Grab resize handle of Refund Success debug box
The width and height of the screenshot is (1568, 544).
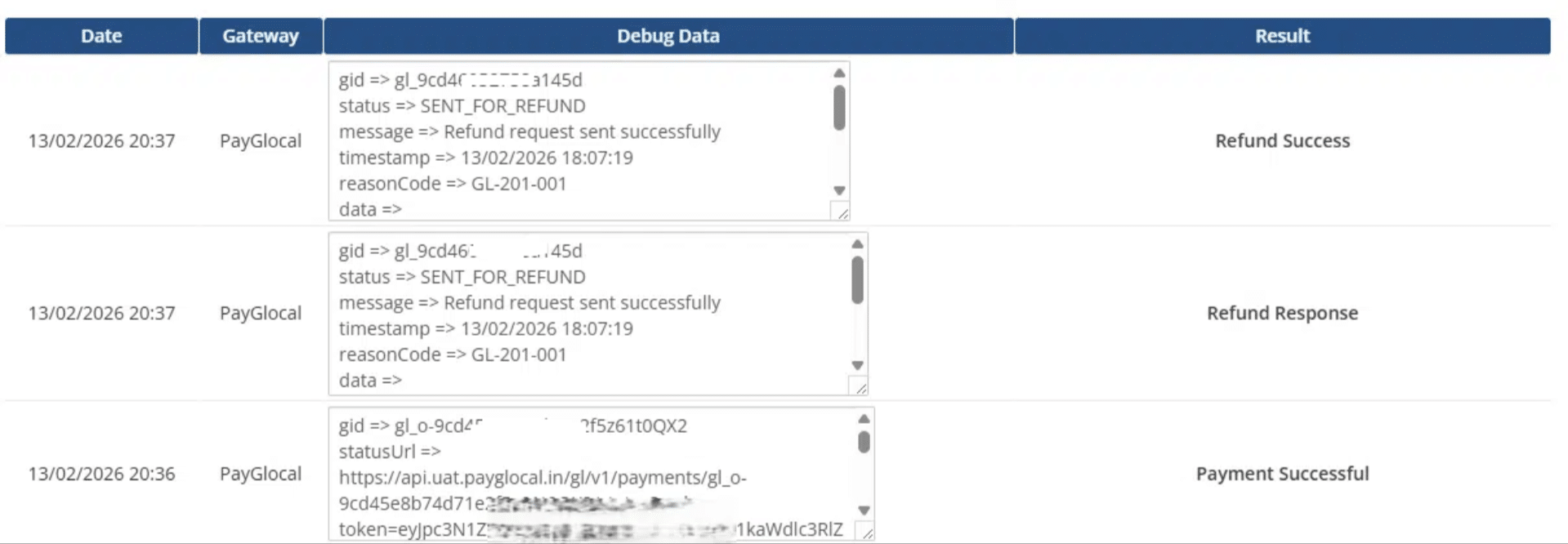click(x=841, y=212)
